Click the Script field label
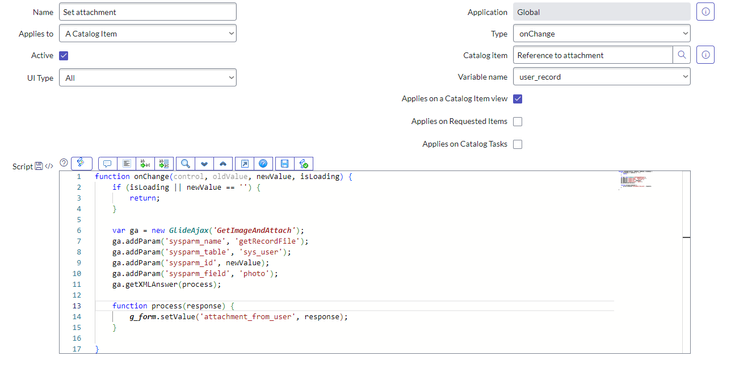Screen dimensions: 735x371 (x=22, y=167)
